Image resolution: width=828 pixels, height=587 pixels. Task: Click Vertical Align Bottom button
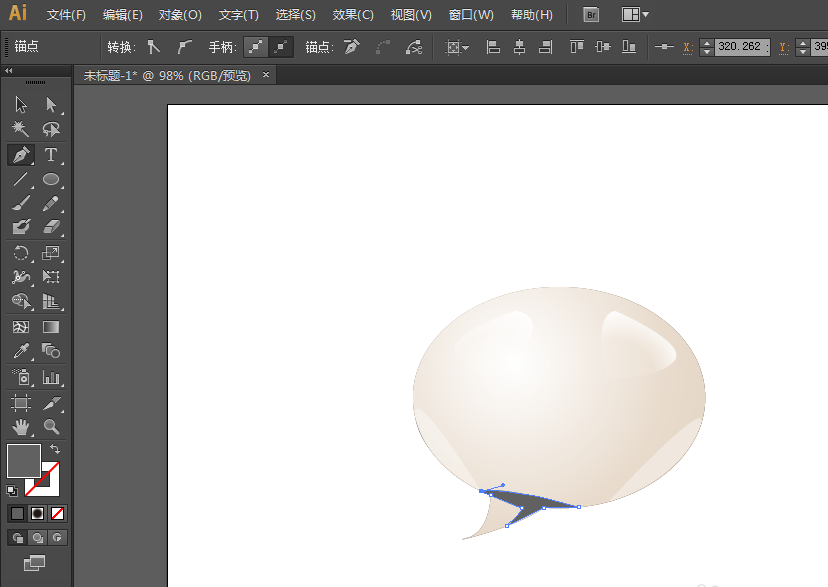coord(628,47)
